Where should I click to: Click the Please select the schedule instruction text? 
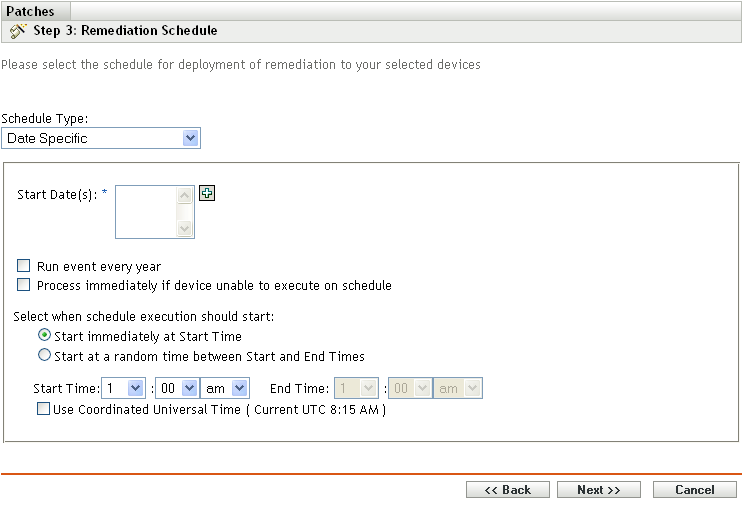tap(241, 65)
